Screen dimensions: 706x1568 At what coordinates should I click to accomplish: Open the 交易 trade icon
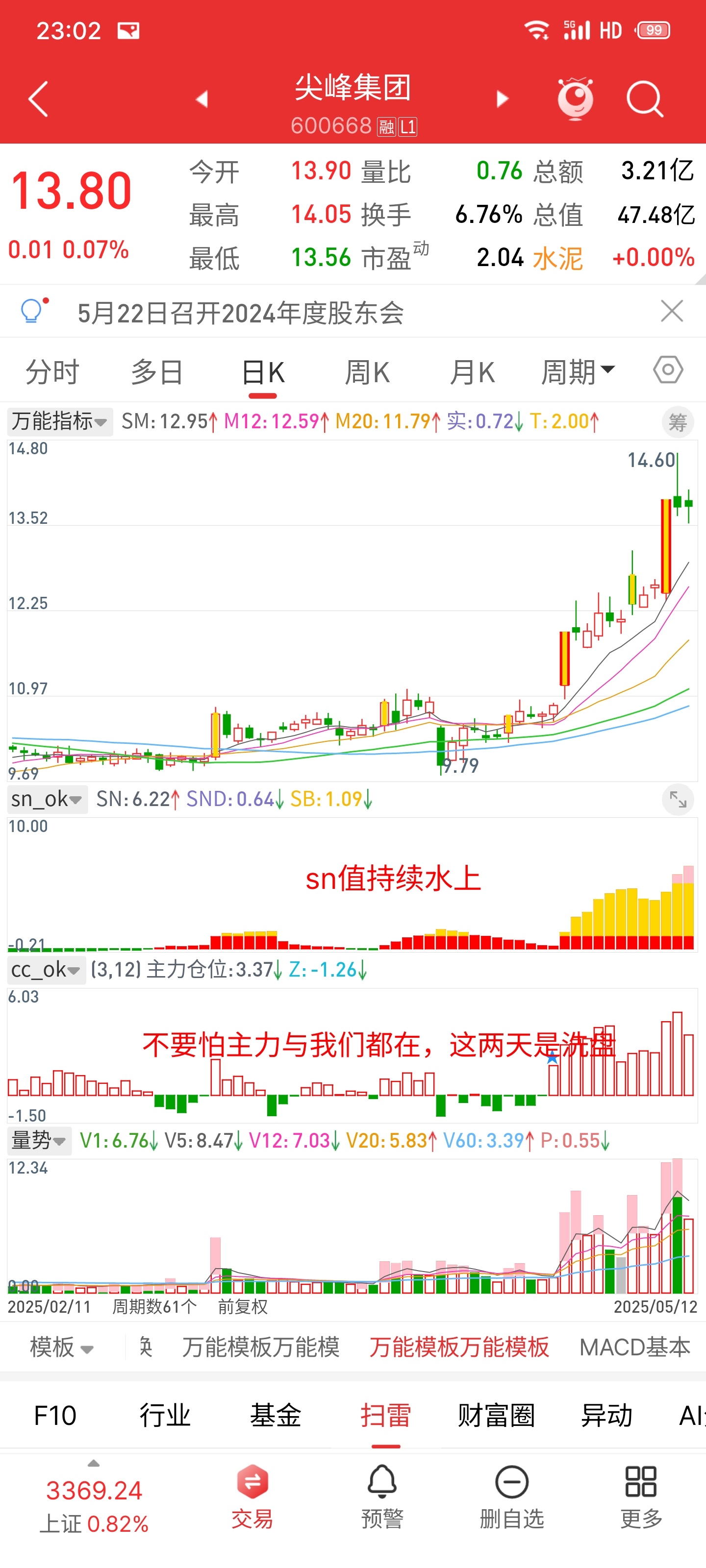(x=252, y=1497)
